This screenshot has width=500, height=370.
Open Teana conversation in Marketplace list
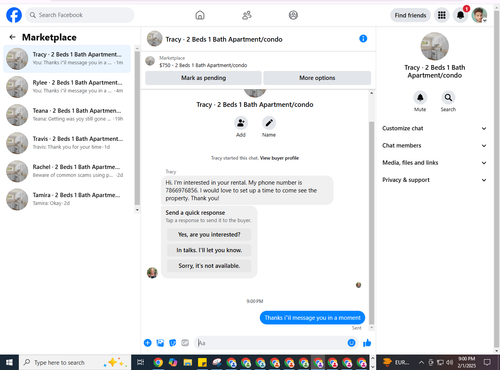pos(67,115)
